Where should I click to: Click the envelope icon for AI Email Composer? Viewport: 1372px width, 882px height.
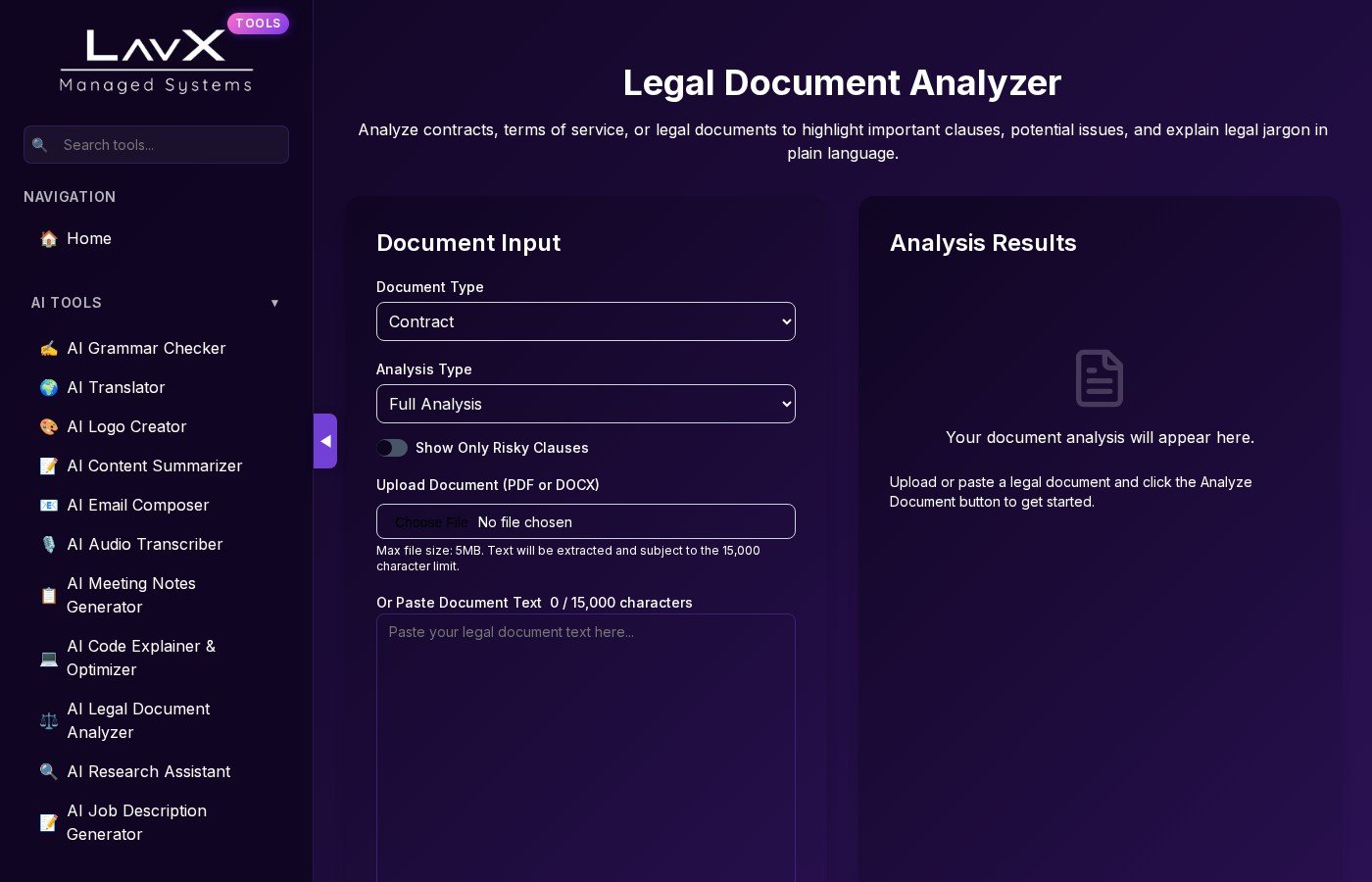click(x=48, y=505)
